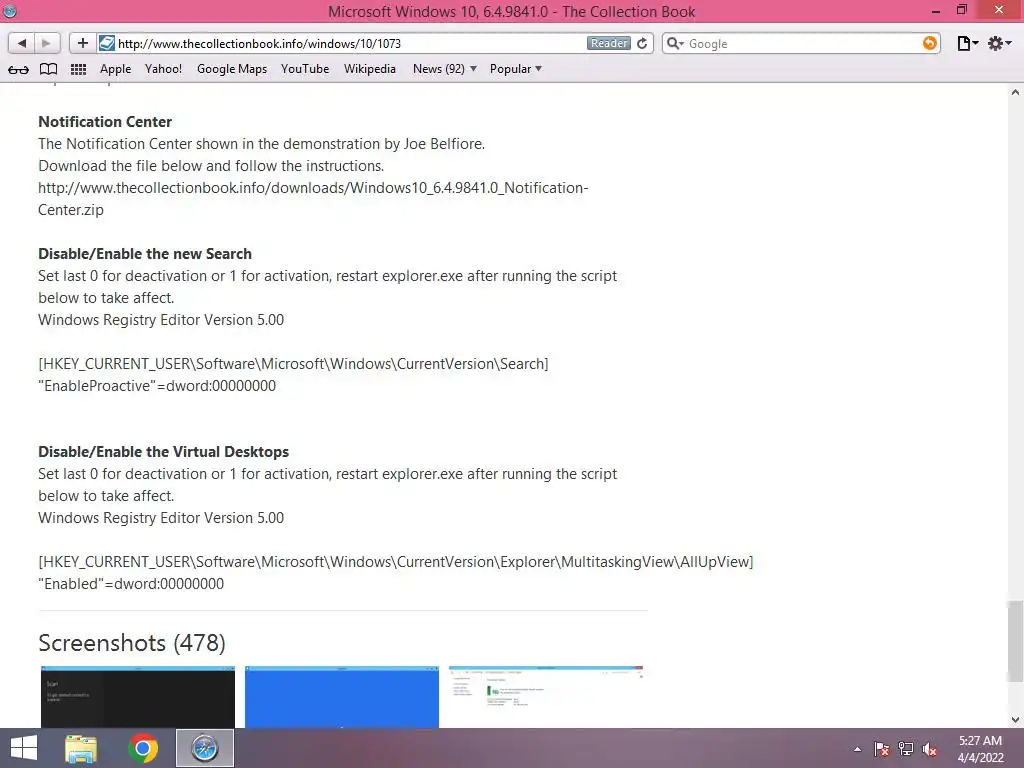
Task: Show the Reading List glasses icon
Action: point(18,69)
